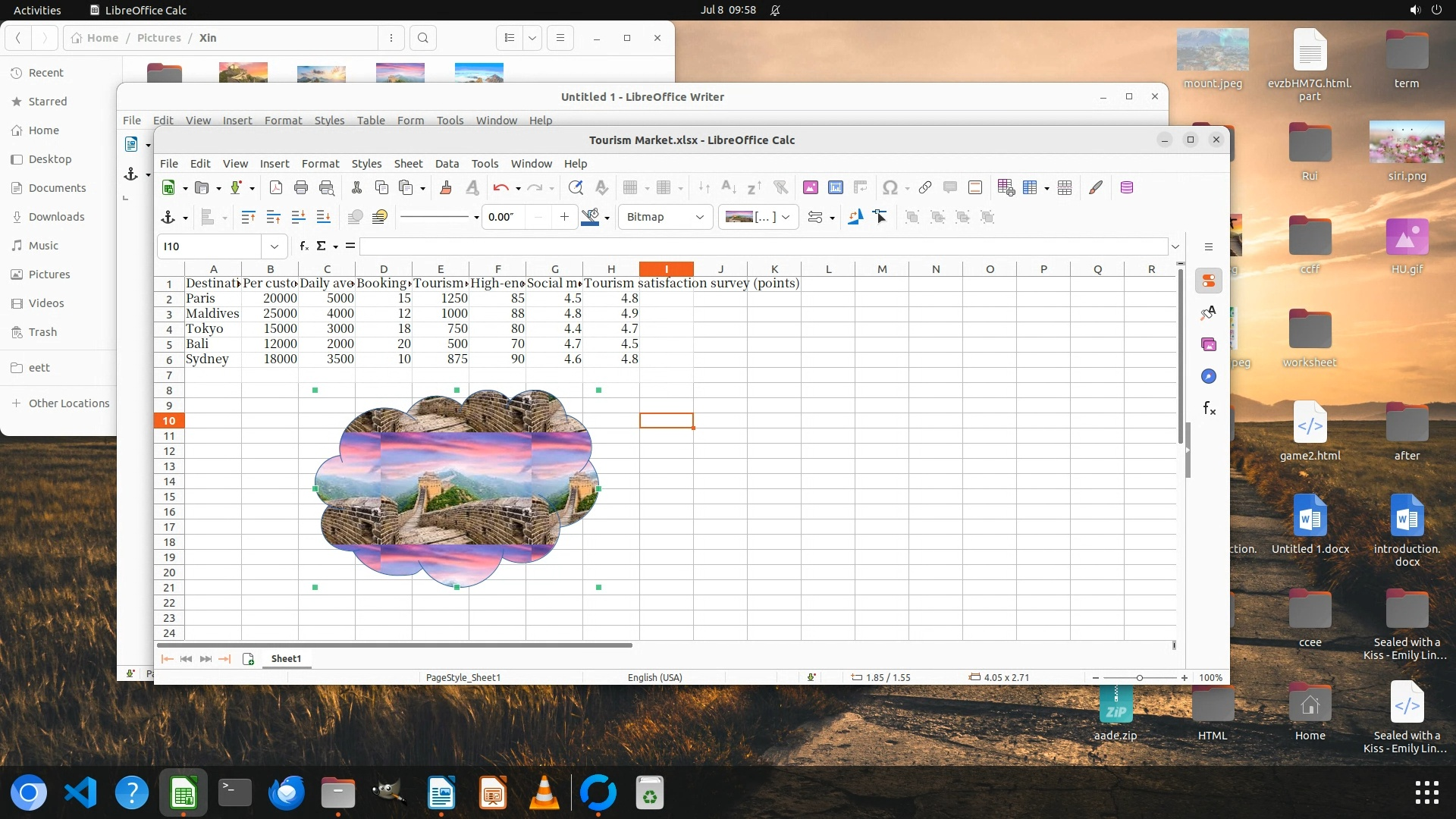Expand the Name Box dropdown arrow
The width and height of the screenshot is (1456, 819).
(x=274, y=246)
